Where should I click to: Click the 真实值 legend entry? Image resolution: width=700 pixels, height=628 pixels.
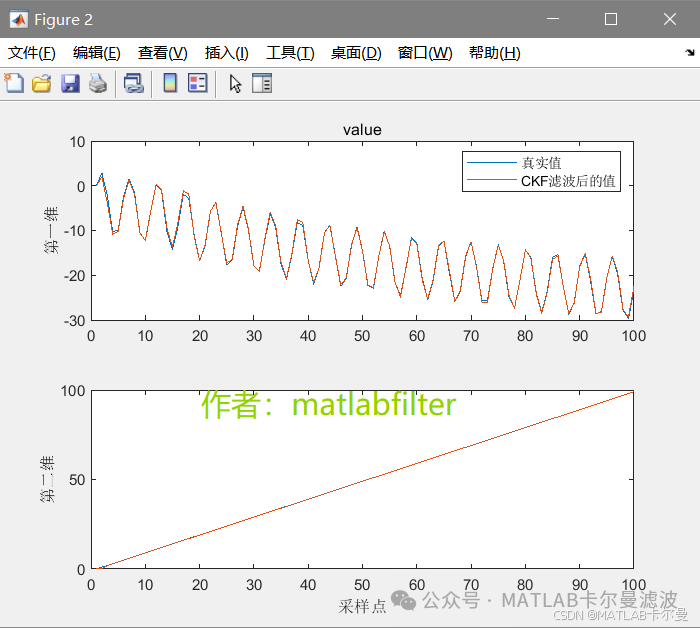tap(541, 163)
